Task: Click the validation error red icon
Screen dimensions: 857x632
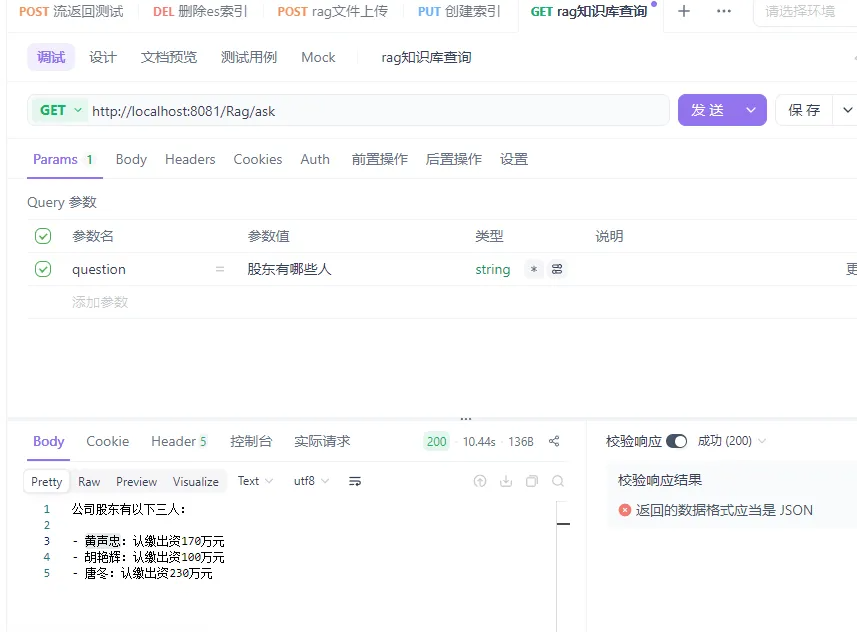Action: tap(625, 510)
